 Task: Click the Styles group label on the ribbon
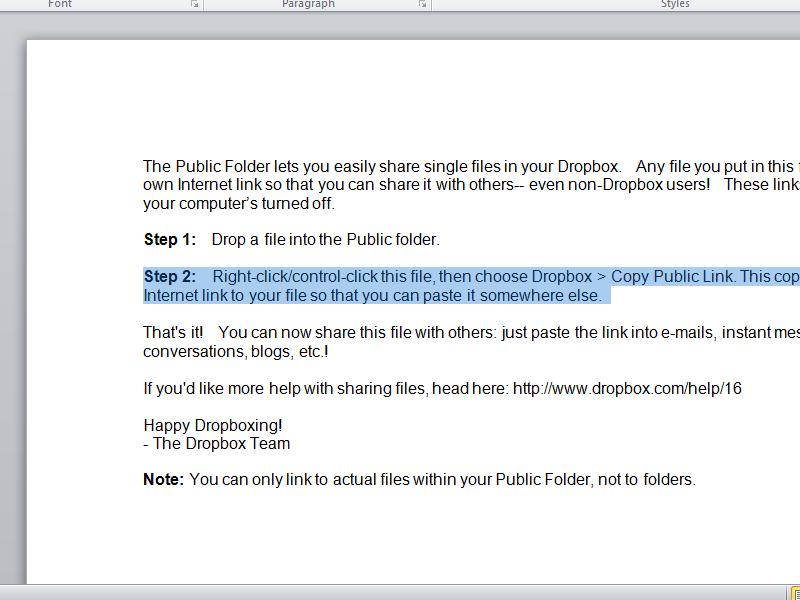tap(675, 4)
